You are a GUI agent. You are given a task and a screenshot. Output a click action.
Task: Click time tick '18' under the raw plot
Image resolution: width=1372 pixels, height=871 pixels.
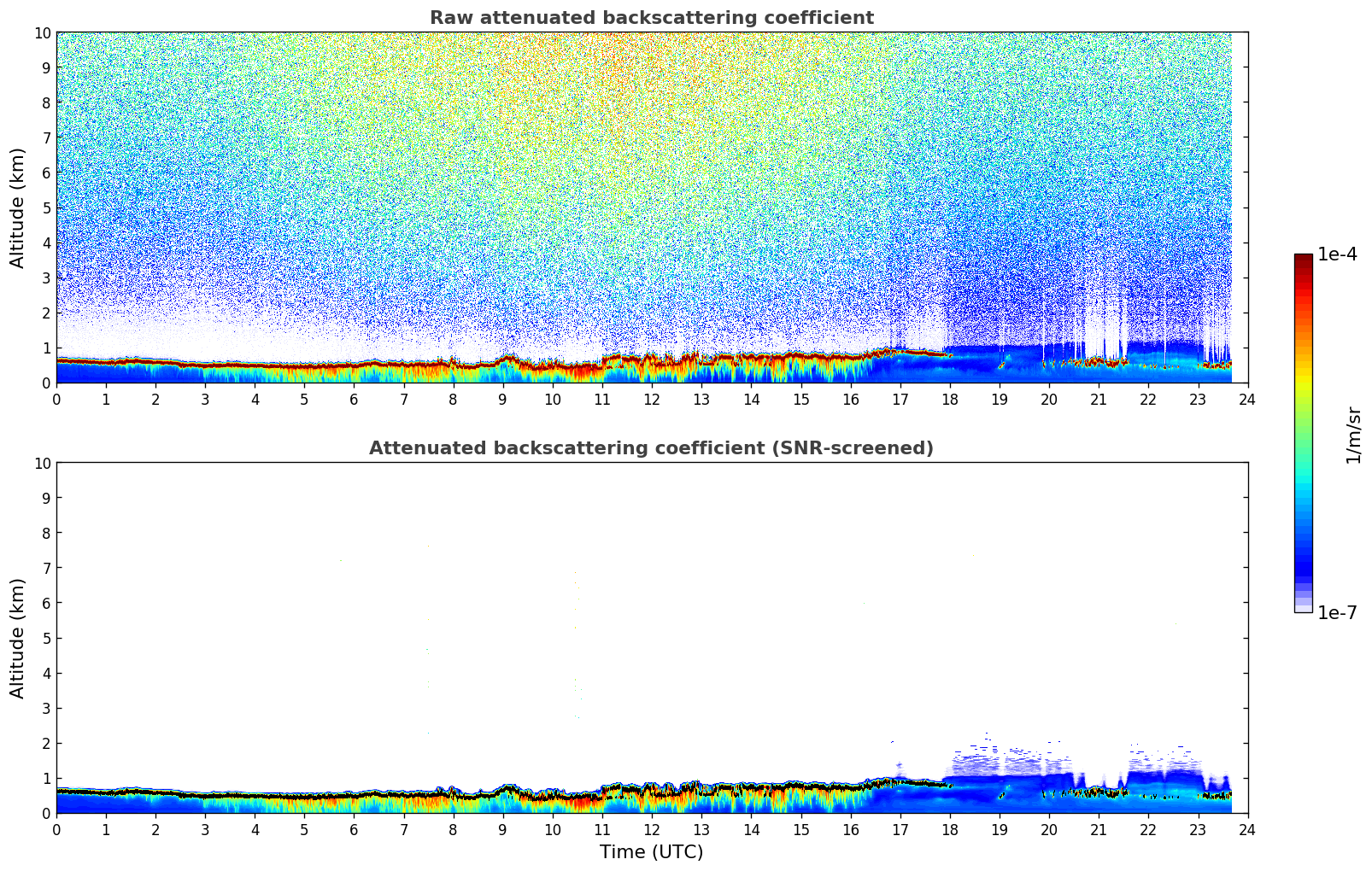click(949, 399)
